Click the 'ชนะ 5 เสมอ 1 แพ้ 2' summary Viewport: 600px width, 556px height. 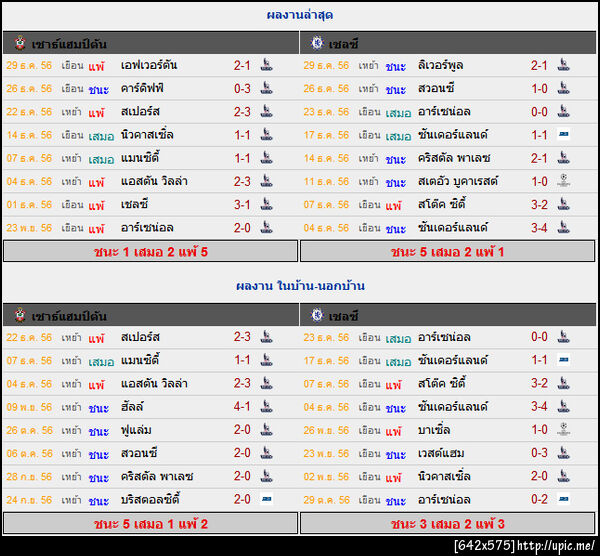[150, 524]
